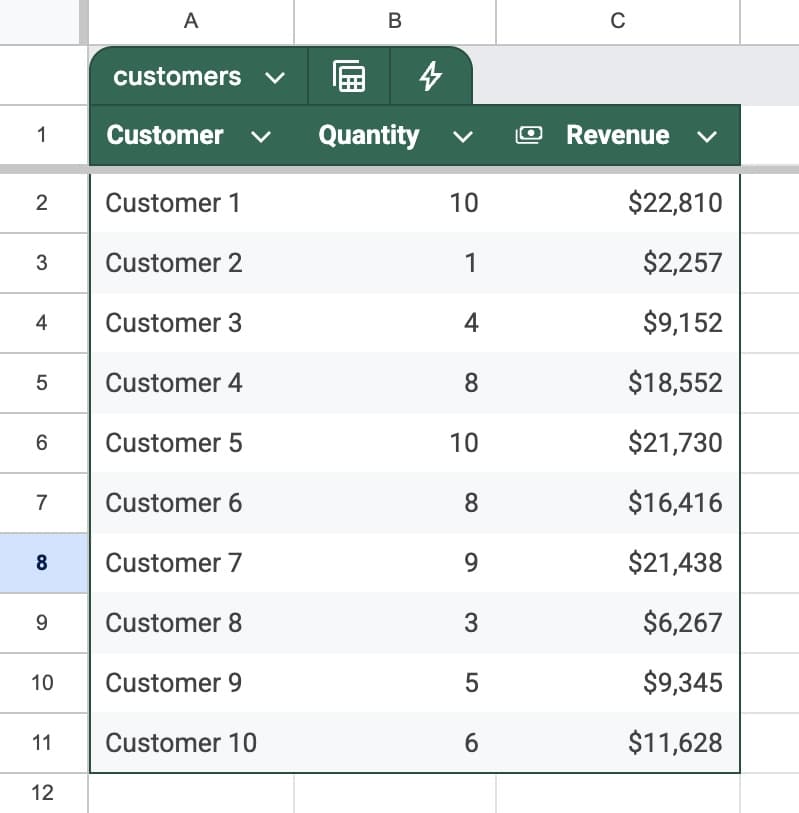Select column B header
The image size is (799, 813).
pos(394,21)
